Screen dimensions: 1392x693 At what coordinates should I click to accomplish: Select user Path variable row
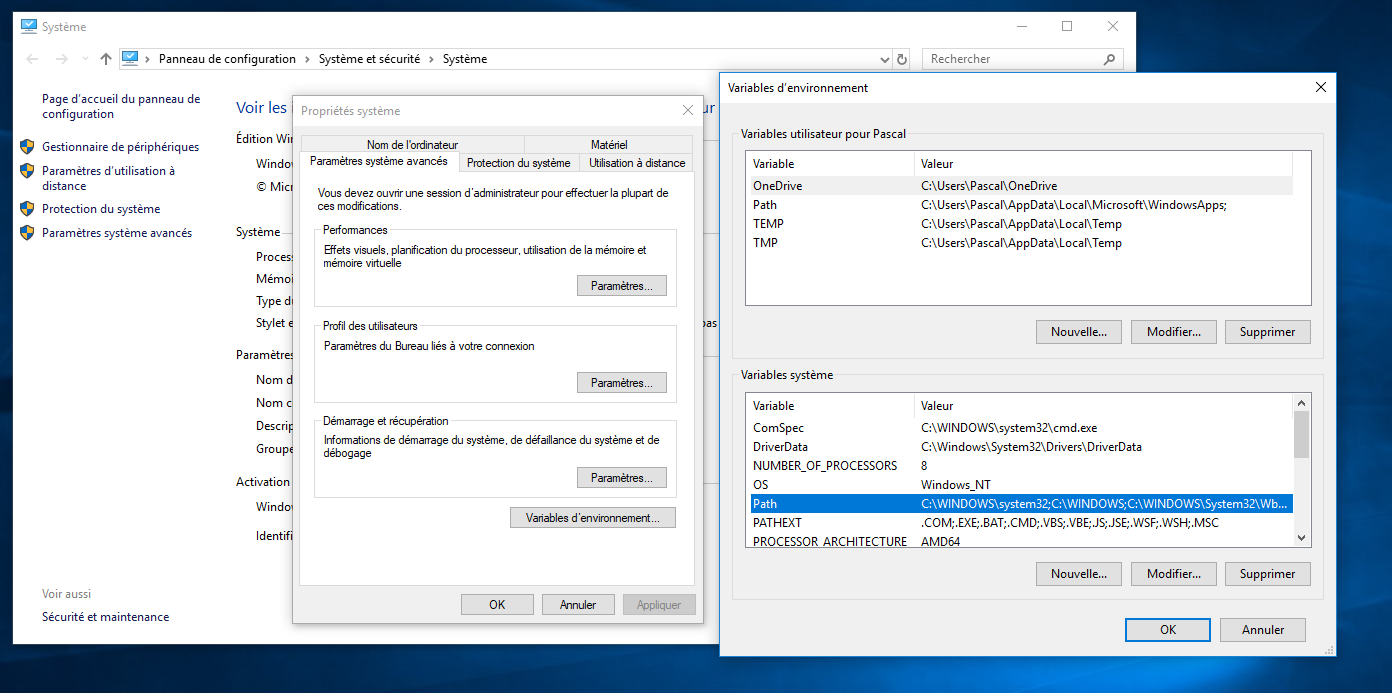pyautogui.click(x=1021, y=205)
